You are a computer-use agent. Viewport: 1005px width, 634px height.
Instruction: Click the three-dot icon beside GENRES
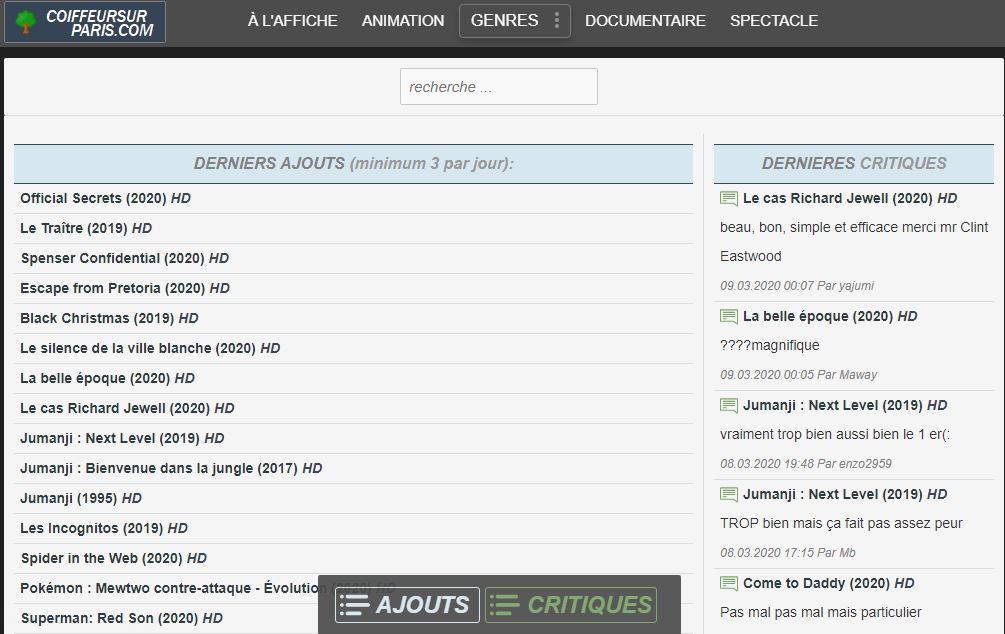click(x=557, y=21)
